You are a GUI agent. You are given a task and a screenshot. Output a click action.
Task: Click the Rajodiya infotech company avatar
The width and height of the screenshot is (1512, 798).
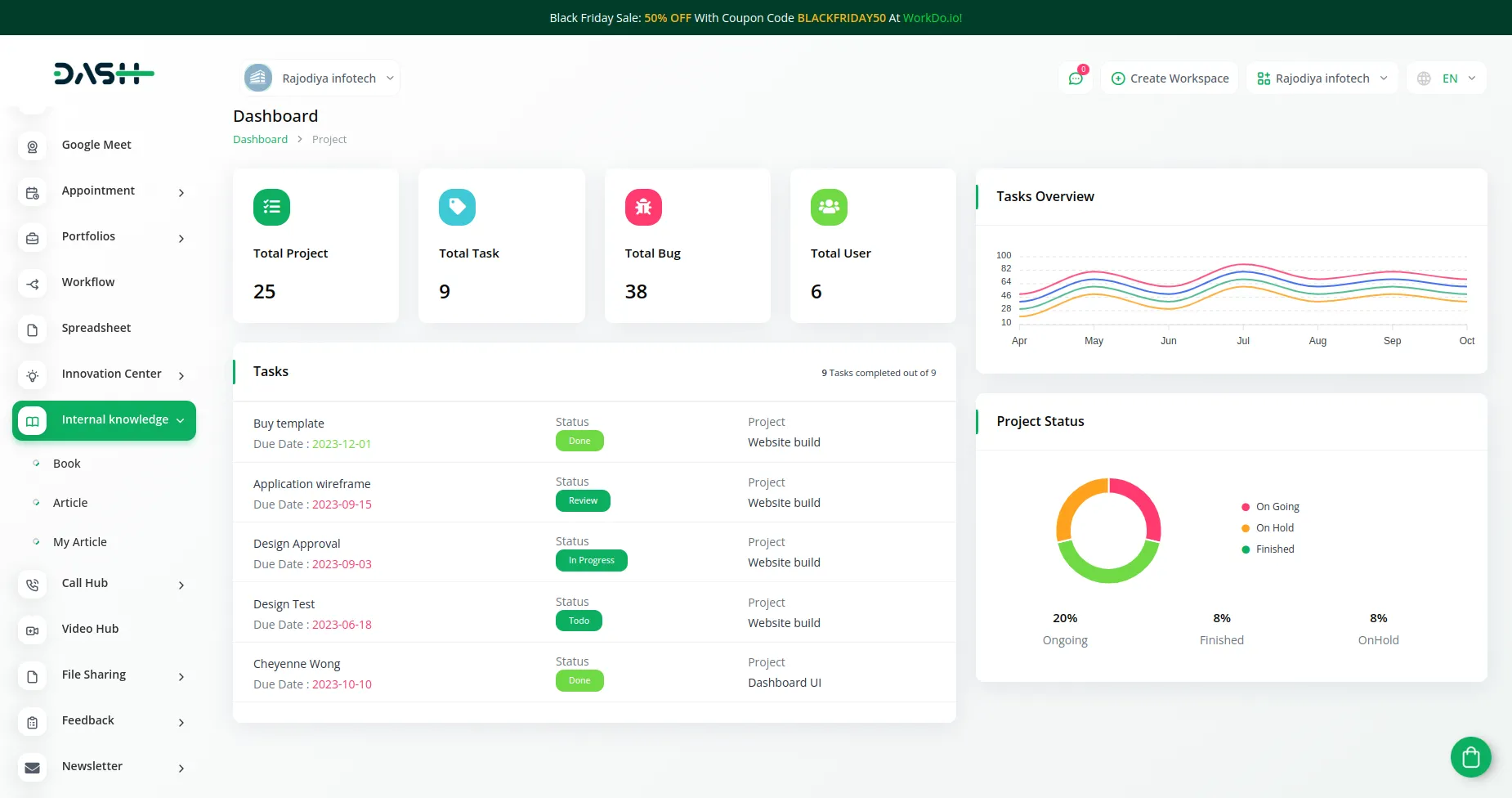click(x=258, y=78)
